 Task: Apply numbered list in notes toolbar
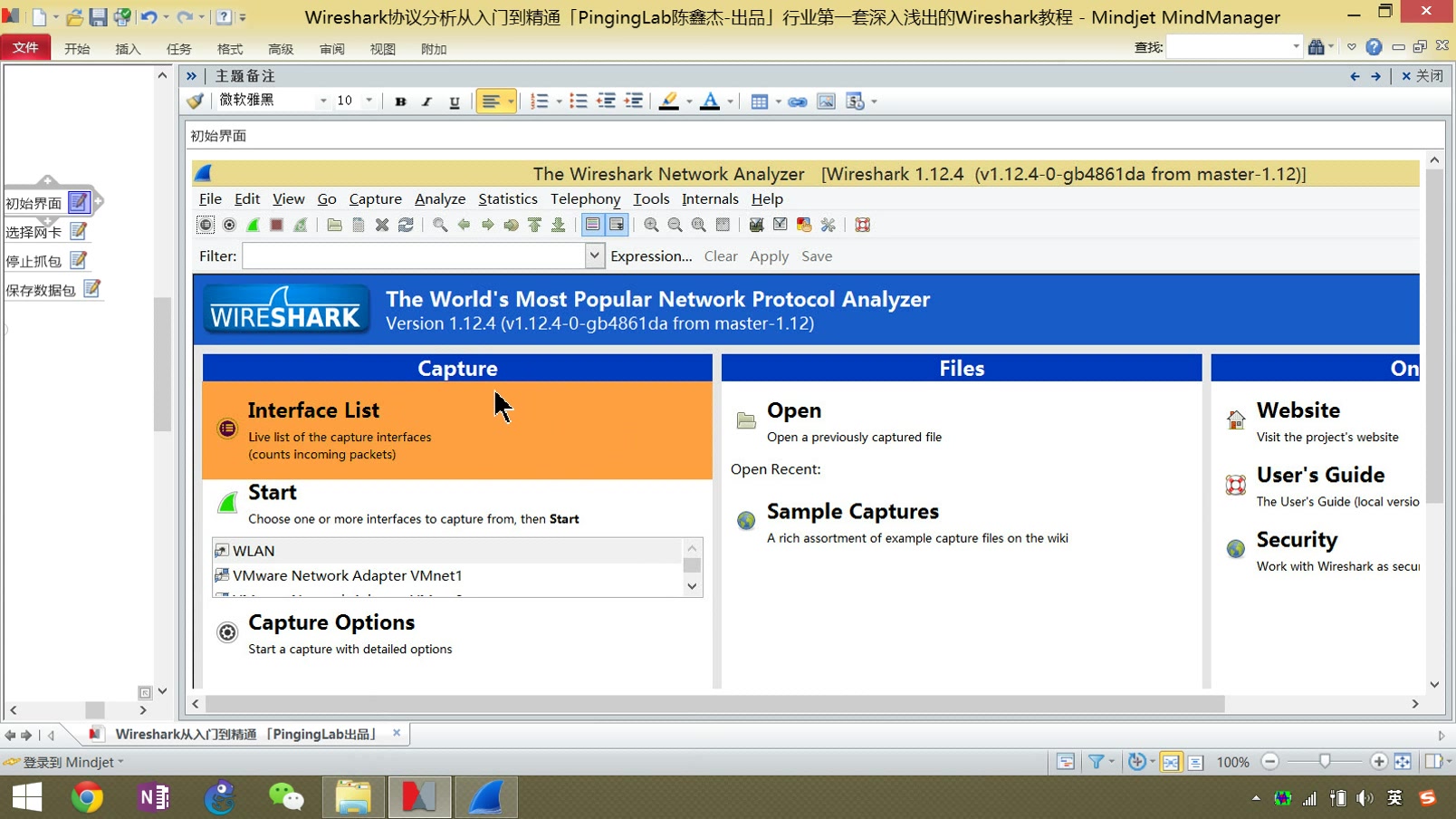point(540,101)
